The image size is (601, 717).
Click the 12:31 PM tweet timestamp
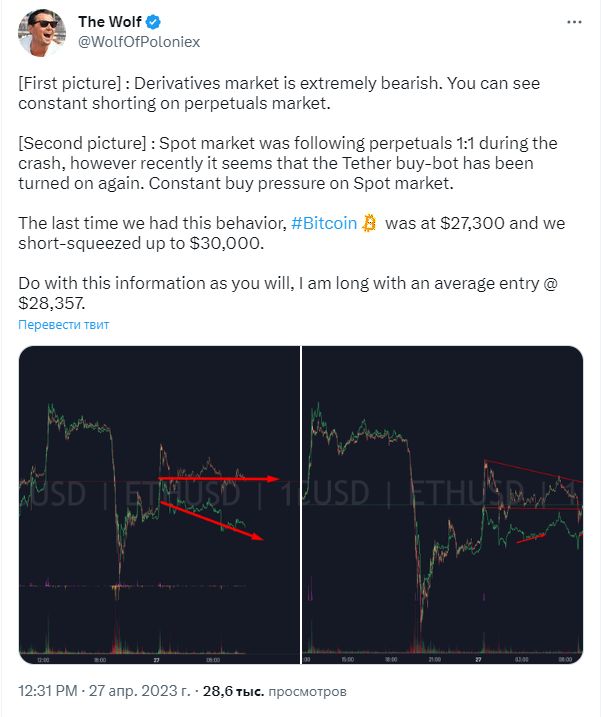[x=51, y=691]
